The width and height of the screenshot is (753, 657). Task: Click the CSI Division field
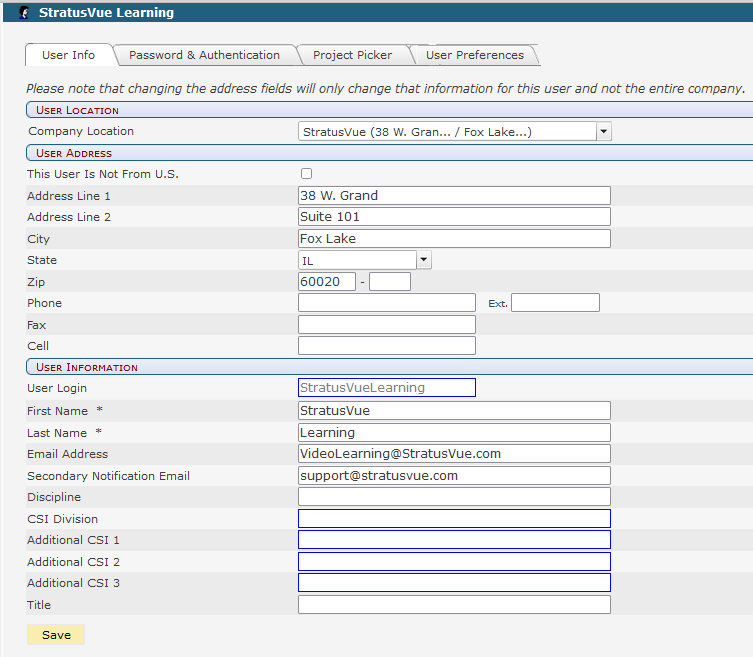(454, 519)
